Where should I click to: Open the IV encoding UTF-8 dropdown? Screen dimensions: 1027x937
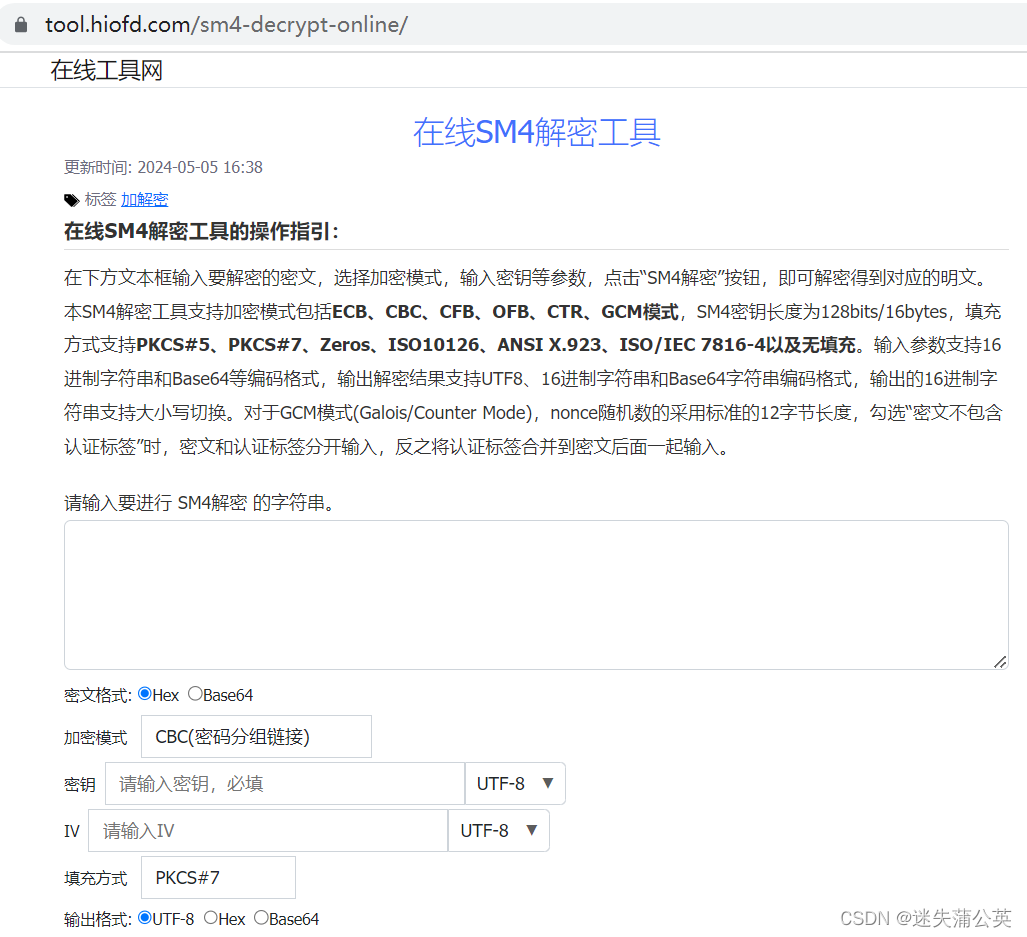(x=499, y=830)
